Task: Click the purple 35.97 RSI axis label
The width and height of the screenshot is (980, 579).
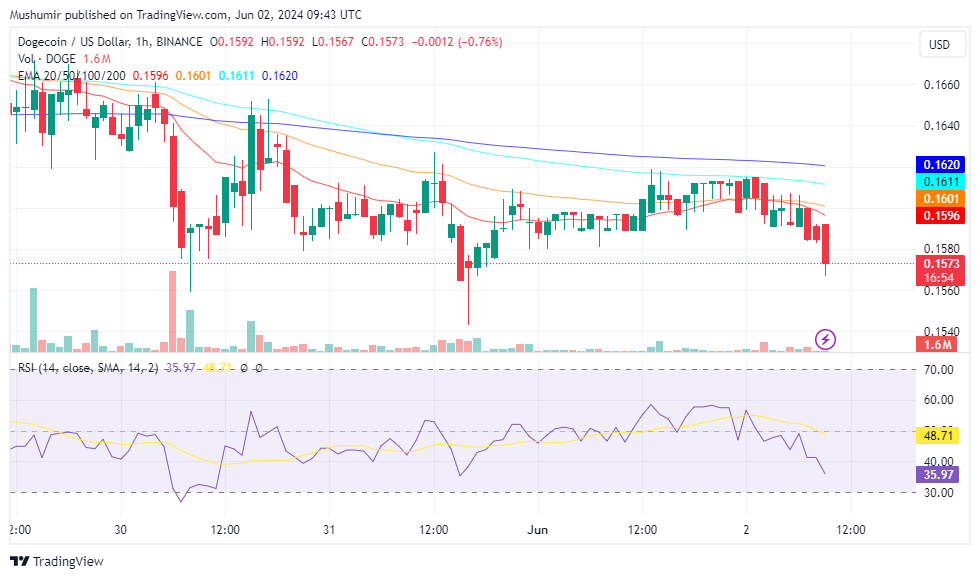Action: pos(938,476)
